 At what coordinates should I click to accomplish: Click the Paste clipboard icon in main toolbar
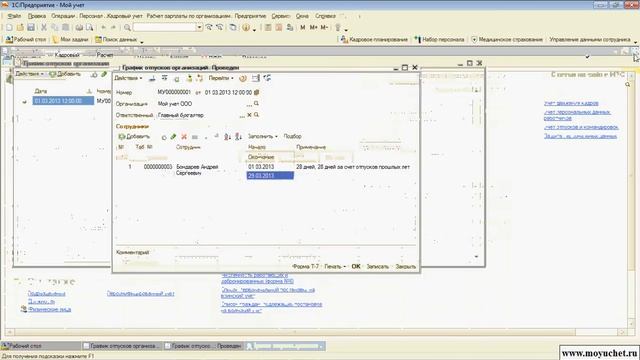[65, 27]
